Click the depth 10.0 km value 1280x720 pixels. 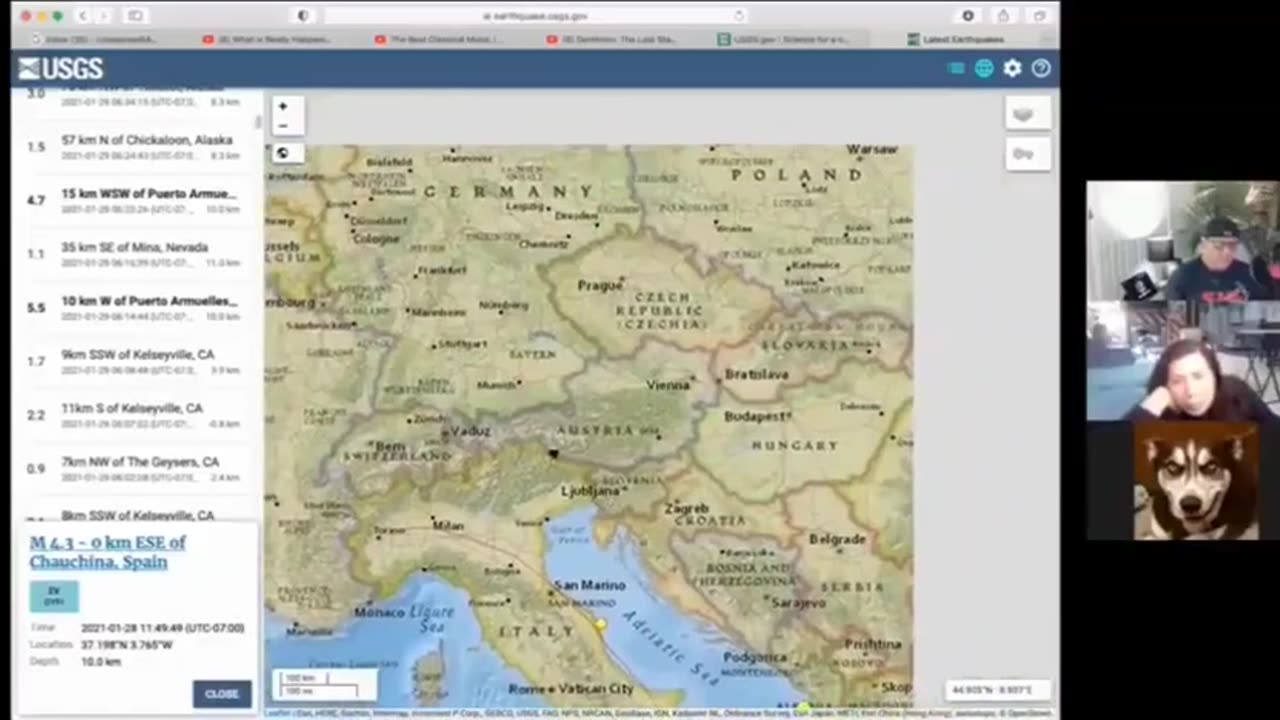click(101, 662)
